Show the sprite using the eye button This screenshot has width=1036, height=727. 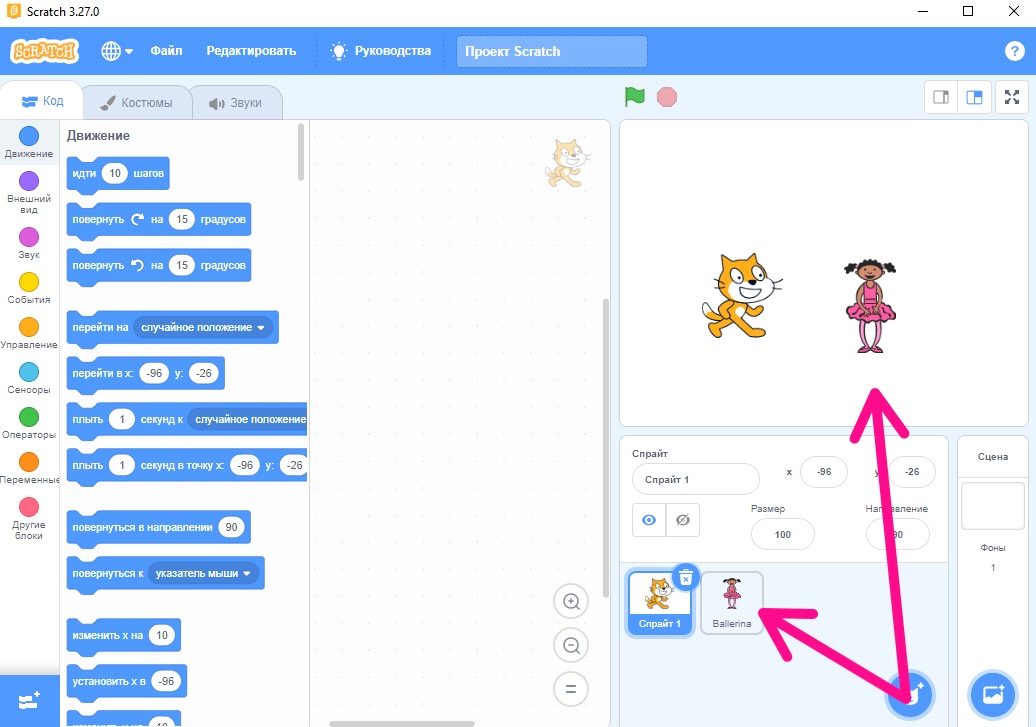(649, 520)
